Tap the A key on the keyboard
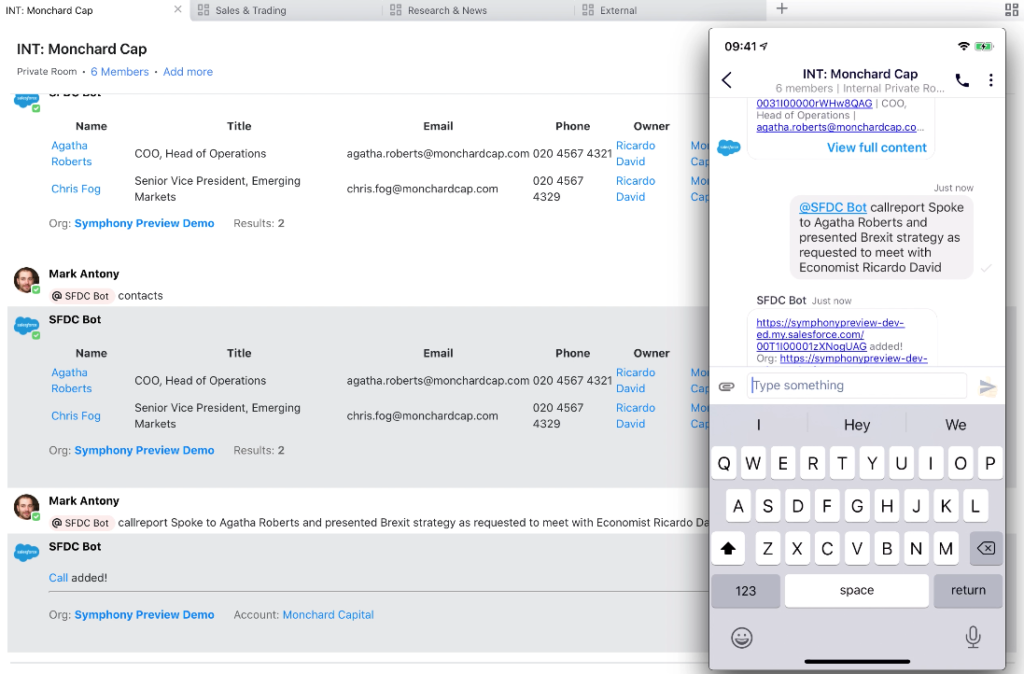The height and width of the screenshot is (674, 1024). (x=739, y=506)
